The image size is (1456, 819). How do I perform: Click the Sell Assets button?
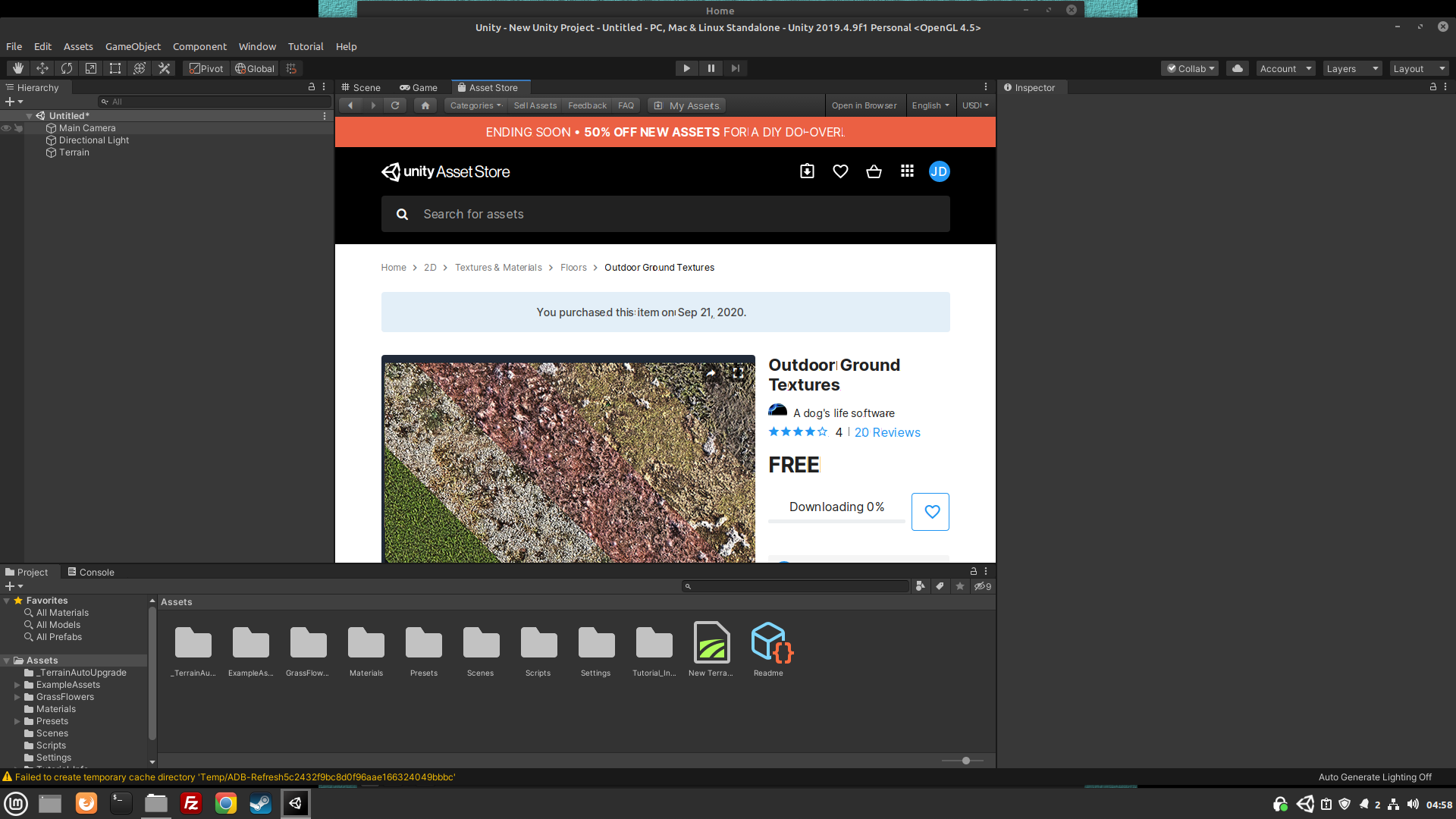(535, 105)
